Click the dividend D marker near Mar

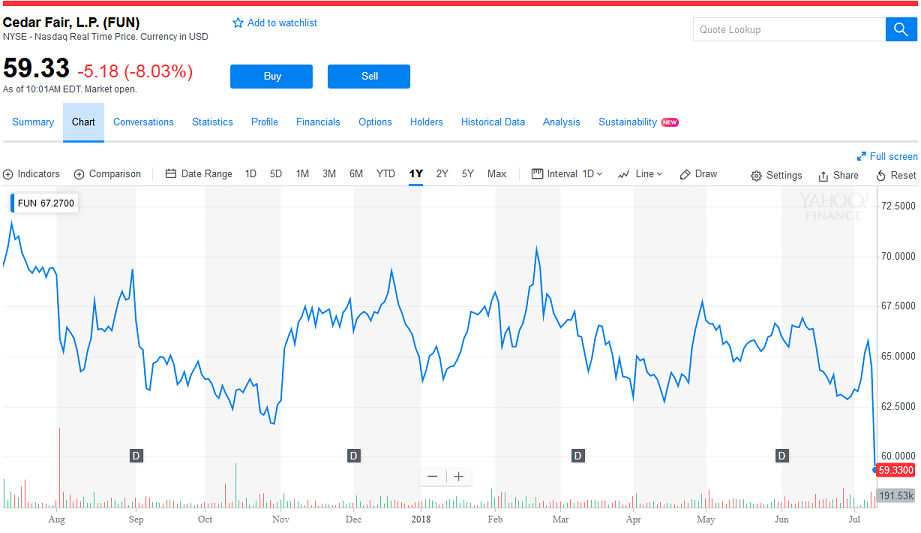[578, 456]
